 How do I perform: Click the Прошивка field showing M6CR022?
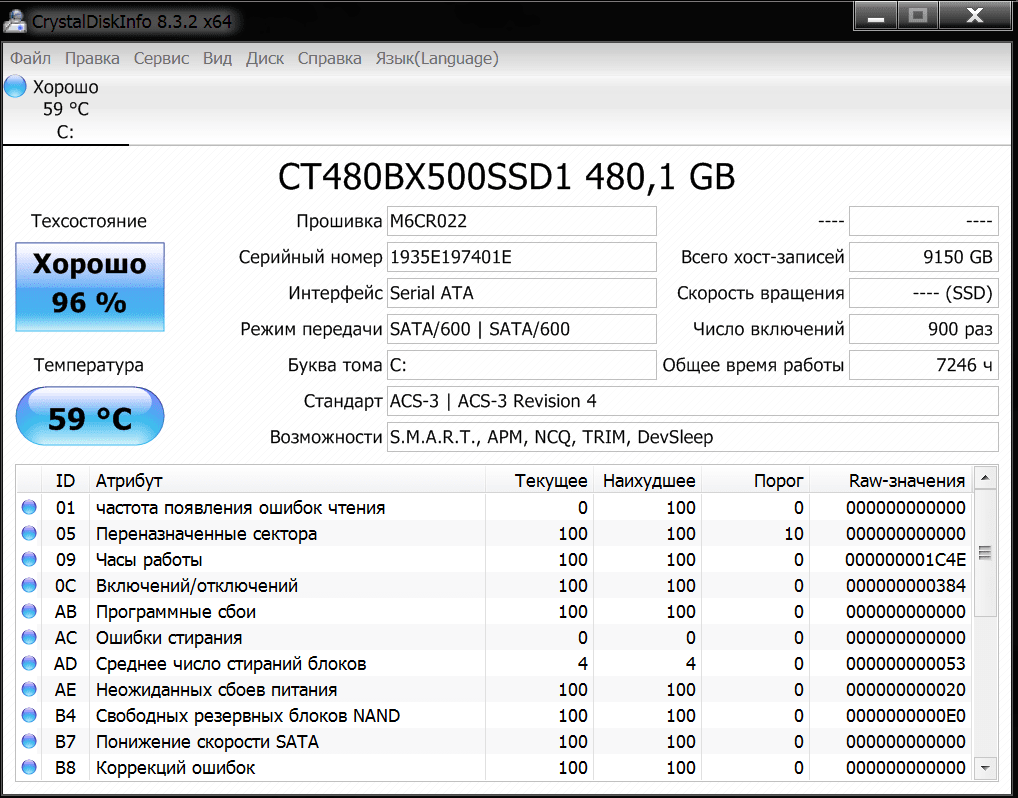[x=521, y=221]
